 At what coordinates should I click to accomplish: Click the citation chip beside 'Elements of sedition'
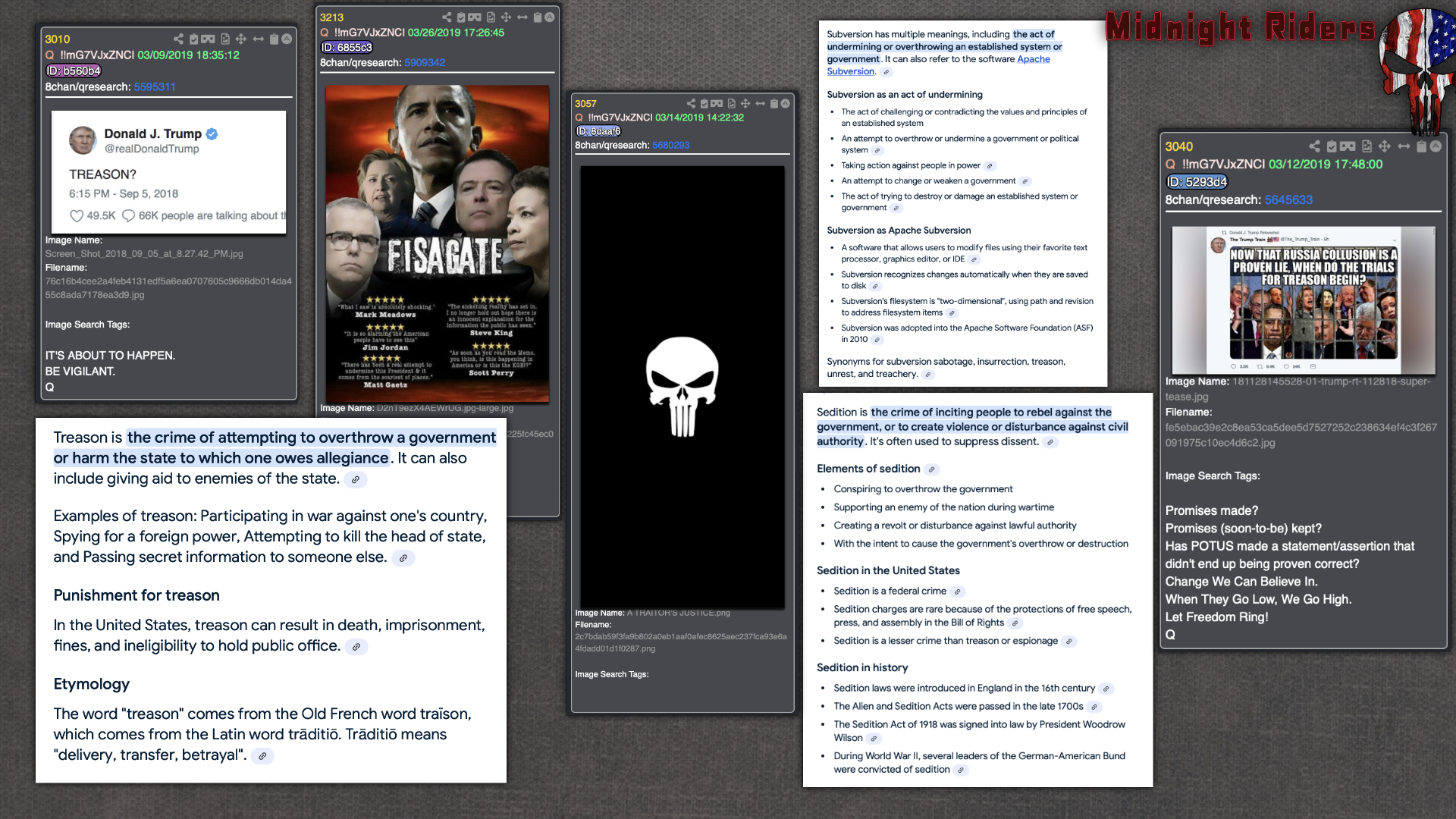click(932, 469)
